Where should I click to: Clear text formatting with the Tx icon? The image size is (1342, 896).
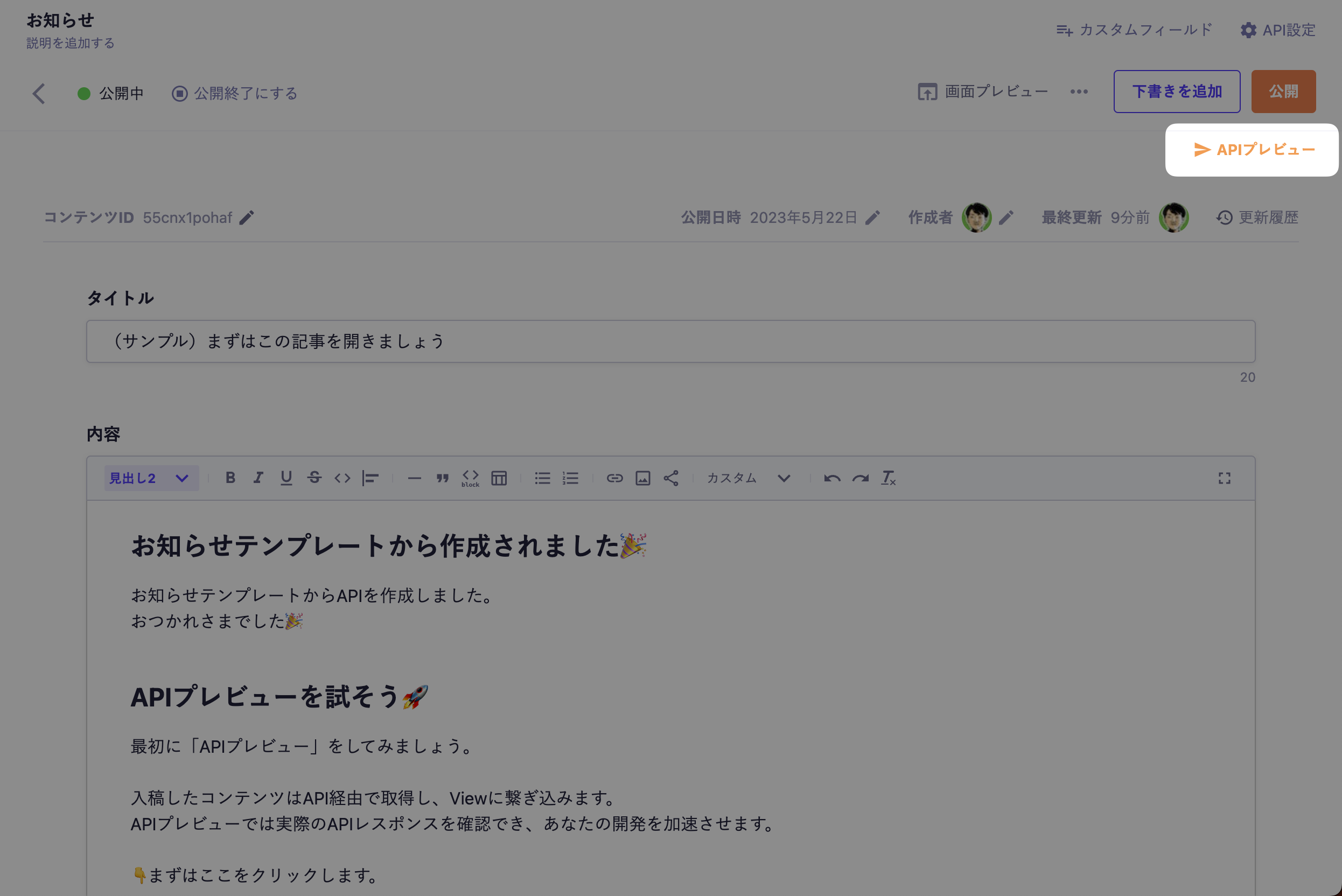[x=887, y=478]
